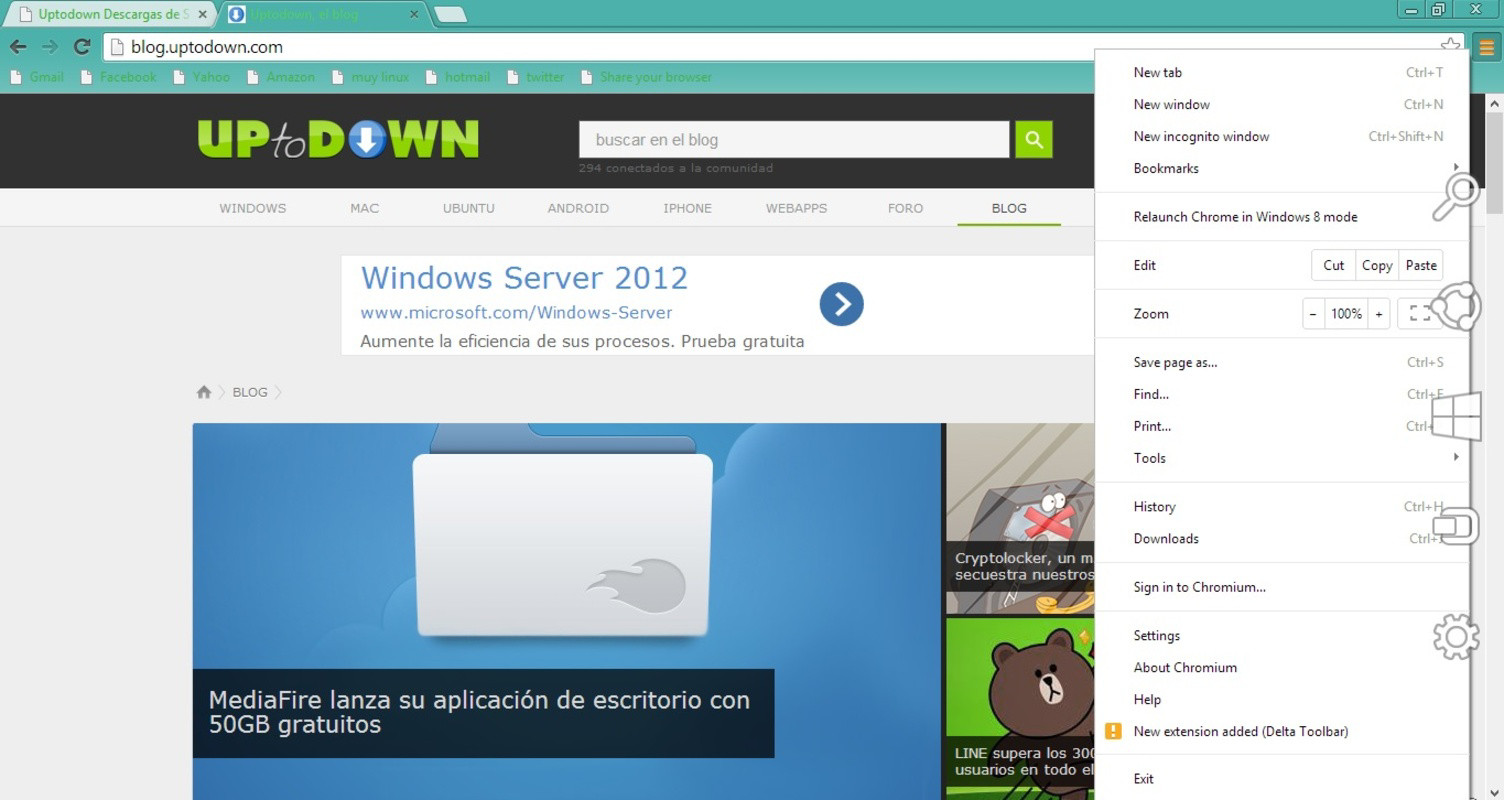
Task: Open Settings from the Chrome menu
Action: click(x=1282, y=636)
